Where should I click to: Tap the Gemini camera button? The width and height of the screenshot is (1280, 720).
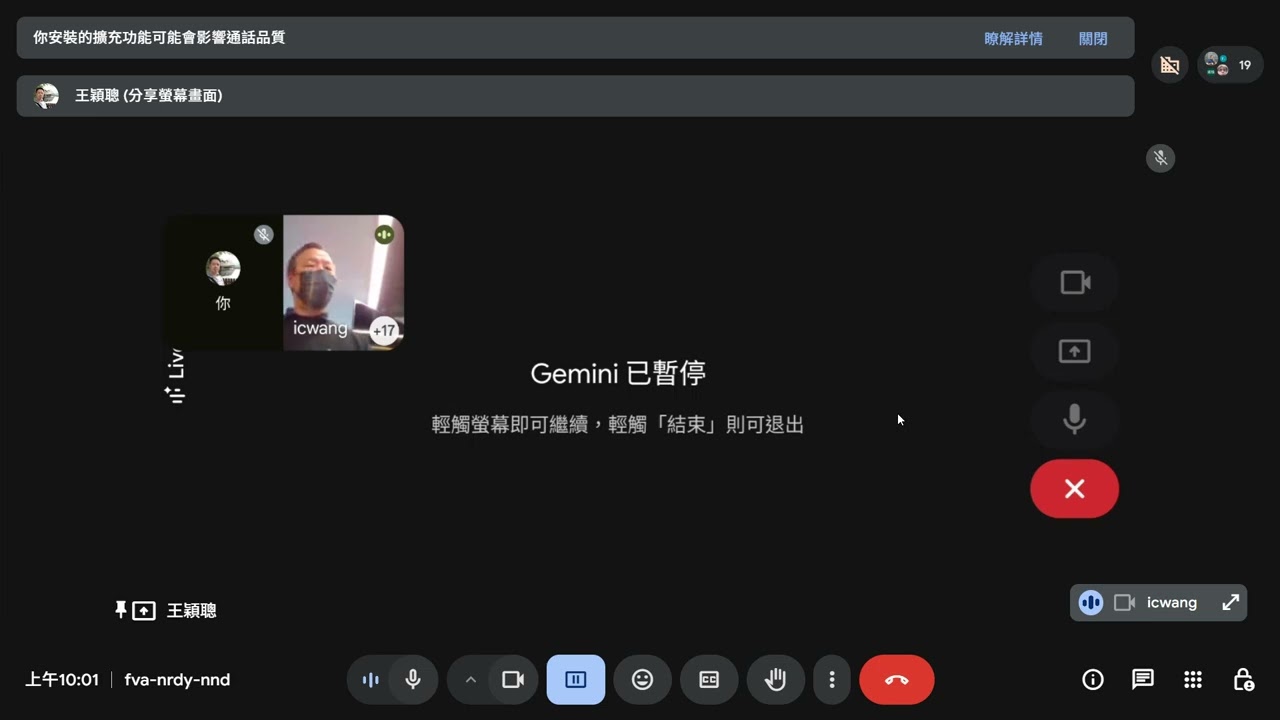(1074, 283)
